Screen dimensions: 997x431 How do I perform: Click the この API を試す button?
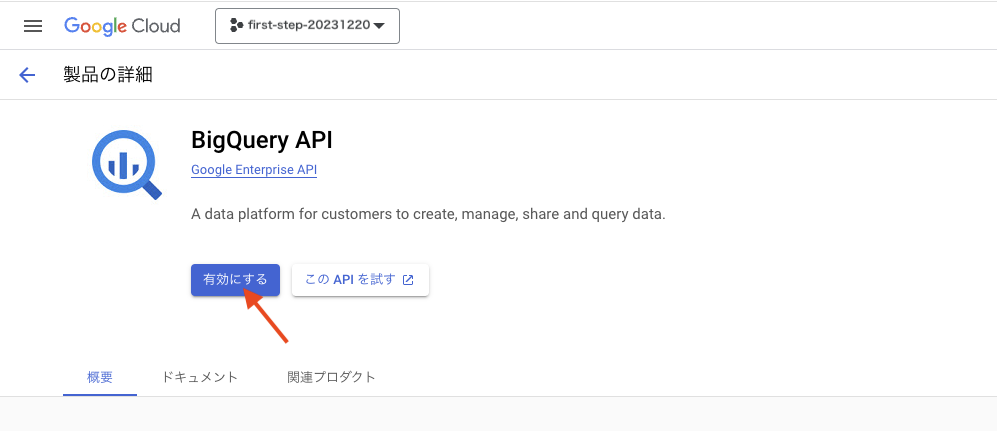pos(360,280)
